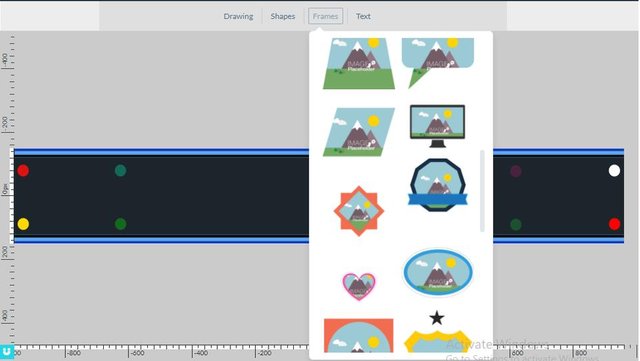Viewport: 640px width, 361px height.
Task: Choose the computer monitor image frame
Action: click(437, 126)
